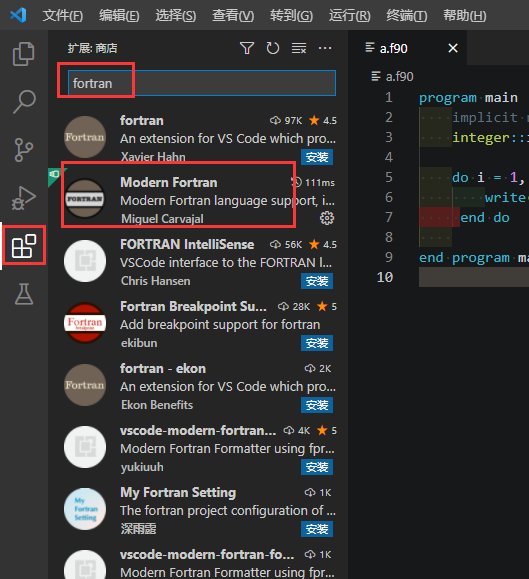
Task: Click publisher name 深雨霊
Action: click(138, 529)
